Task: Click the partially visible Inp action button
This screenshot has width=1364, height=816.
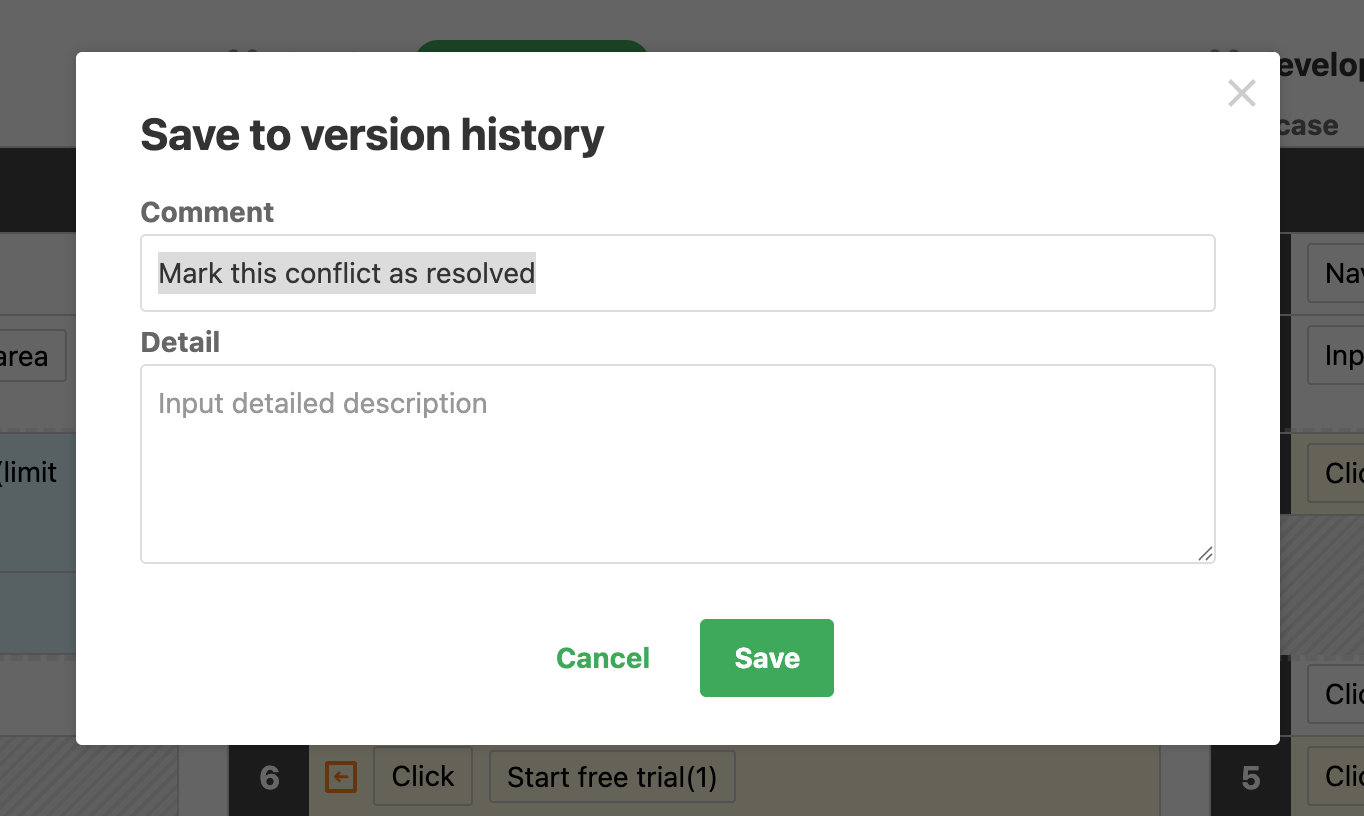Action: (1337, 356)
